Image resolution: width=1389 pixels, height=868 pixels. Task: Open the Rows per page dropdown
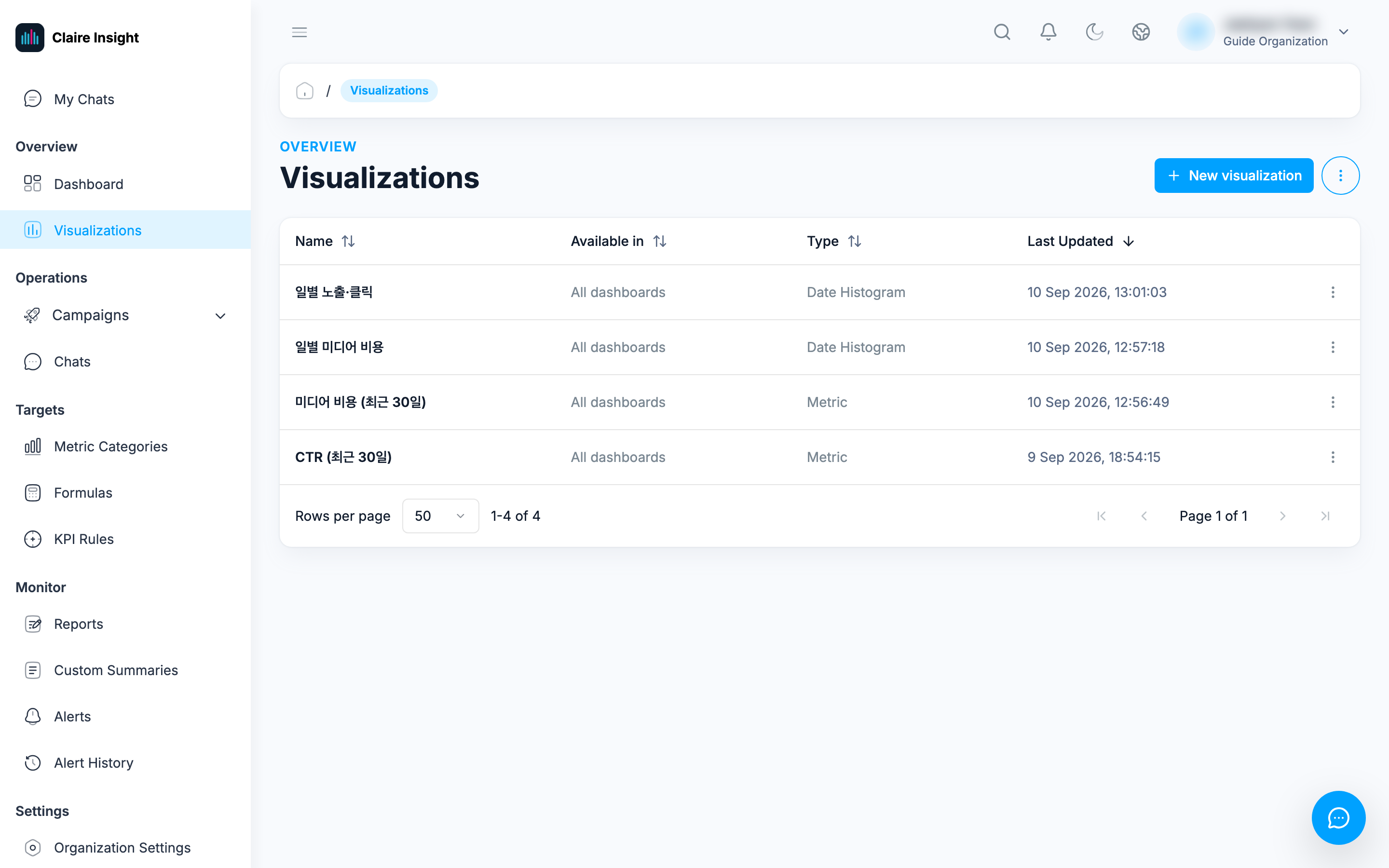(440, 515)
